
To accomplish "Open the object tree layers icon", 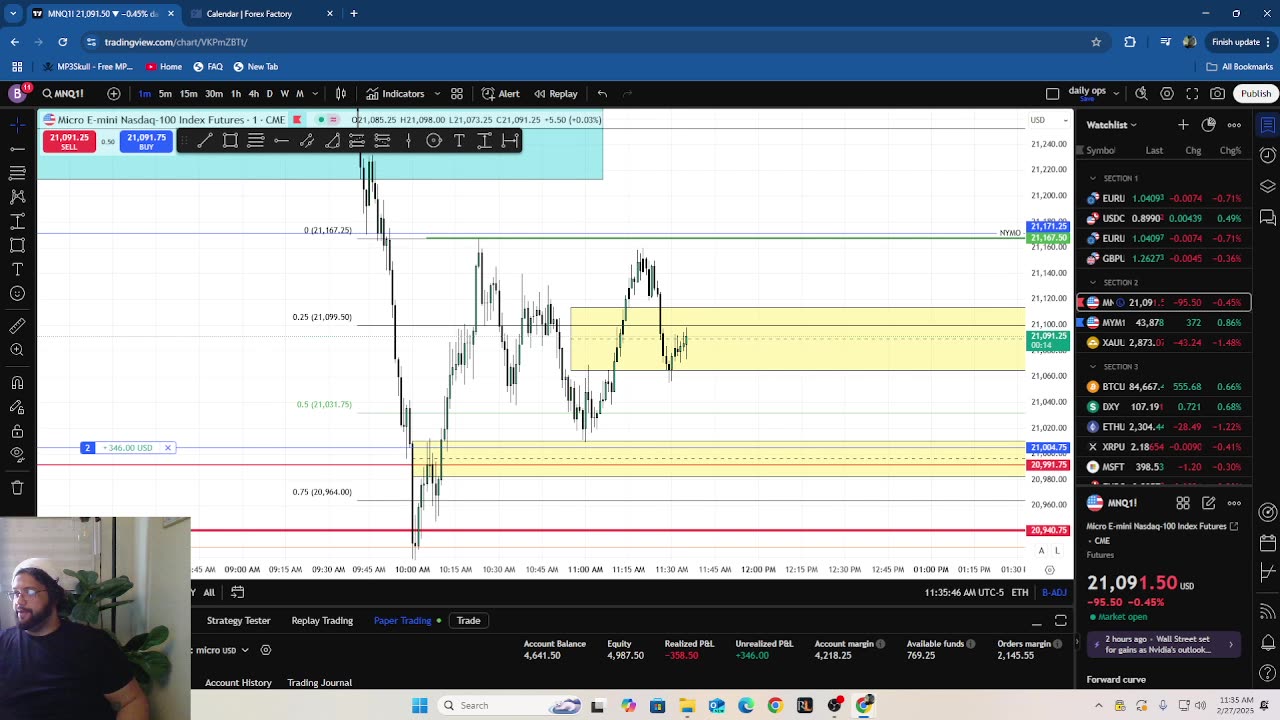I will coord(1267,186).
